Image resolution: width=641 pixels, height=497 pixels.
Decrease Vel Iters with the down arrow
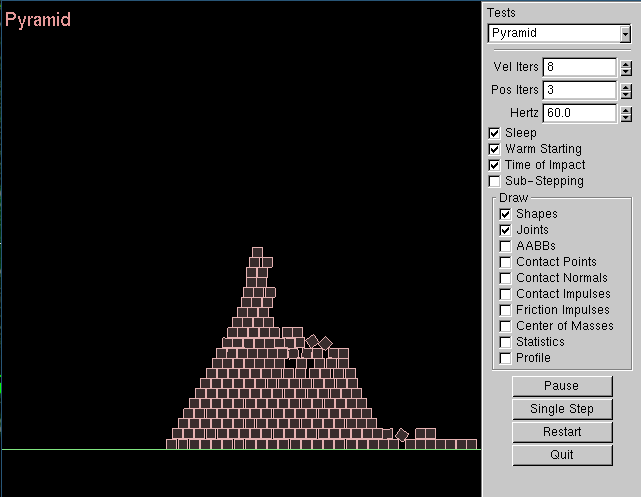click(x=626, y=72)
